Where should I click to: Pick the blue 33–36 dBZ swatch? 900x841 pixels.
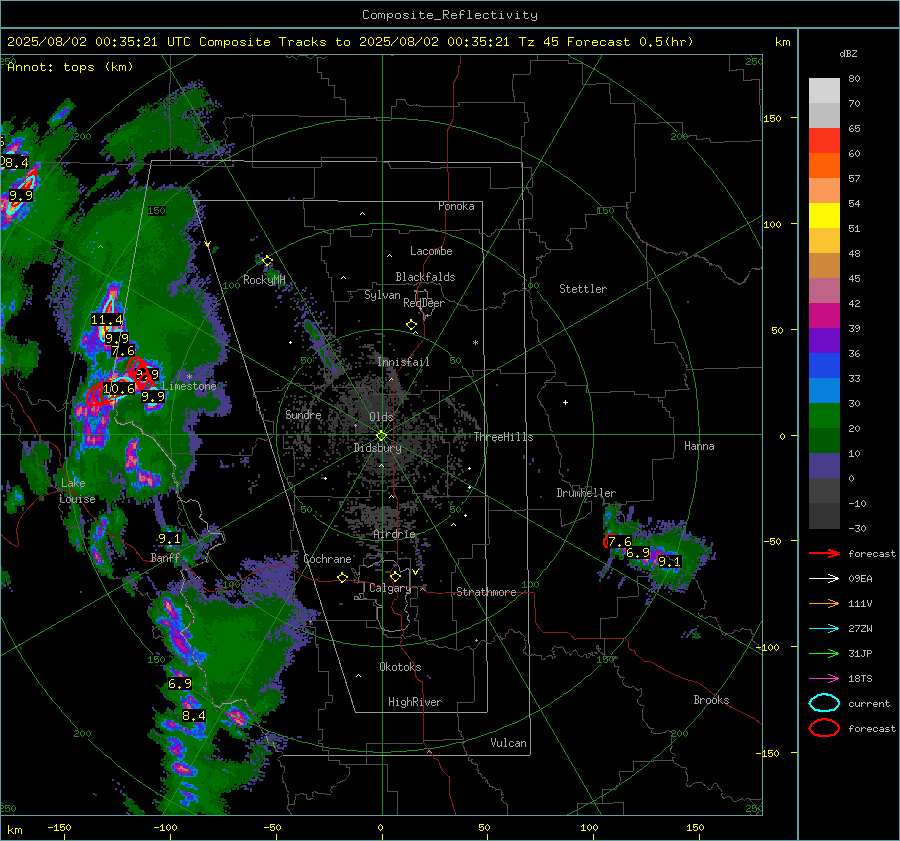824,366
